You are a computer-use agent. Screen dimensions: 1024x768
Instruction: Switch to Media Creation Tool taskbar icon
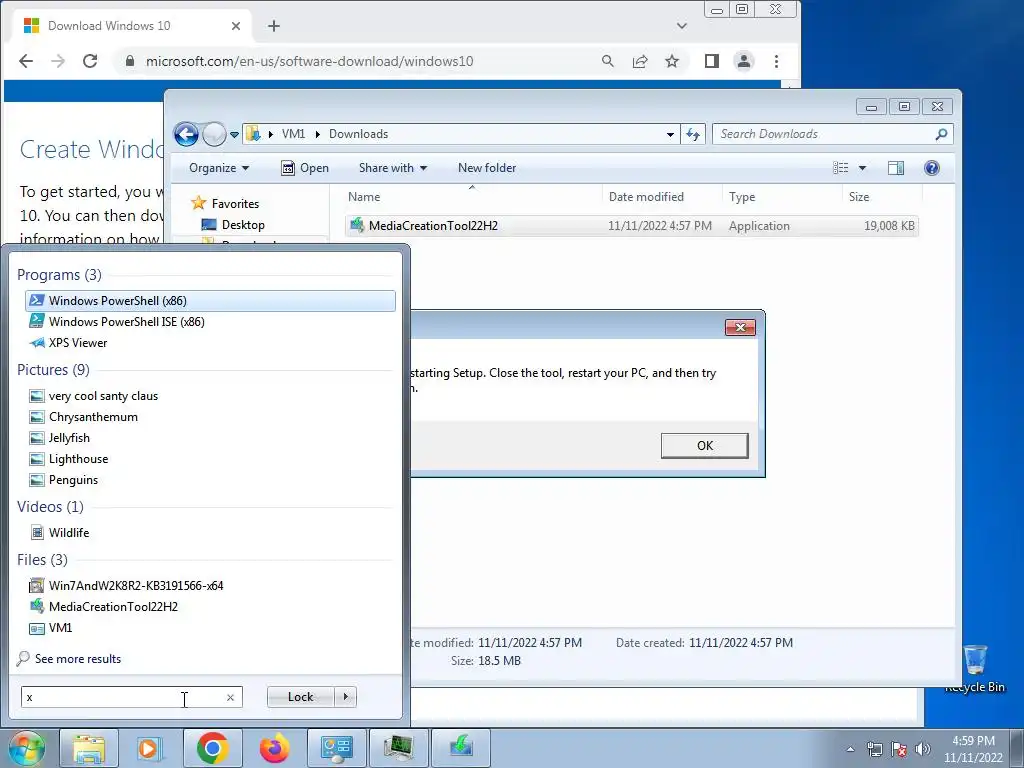(460, 748)
